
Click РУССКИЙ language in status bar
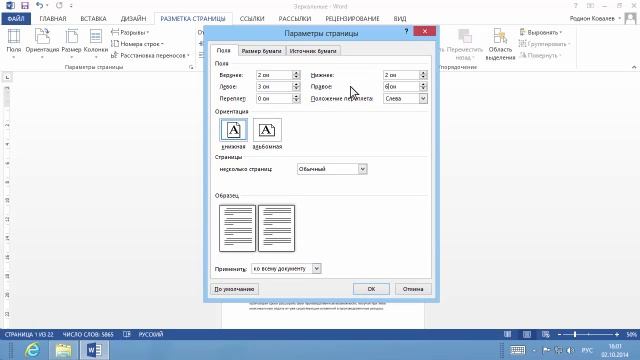151,334
